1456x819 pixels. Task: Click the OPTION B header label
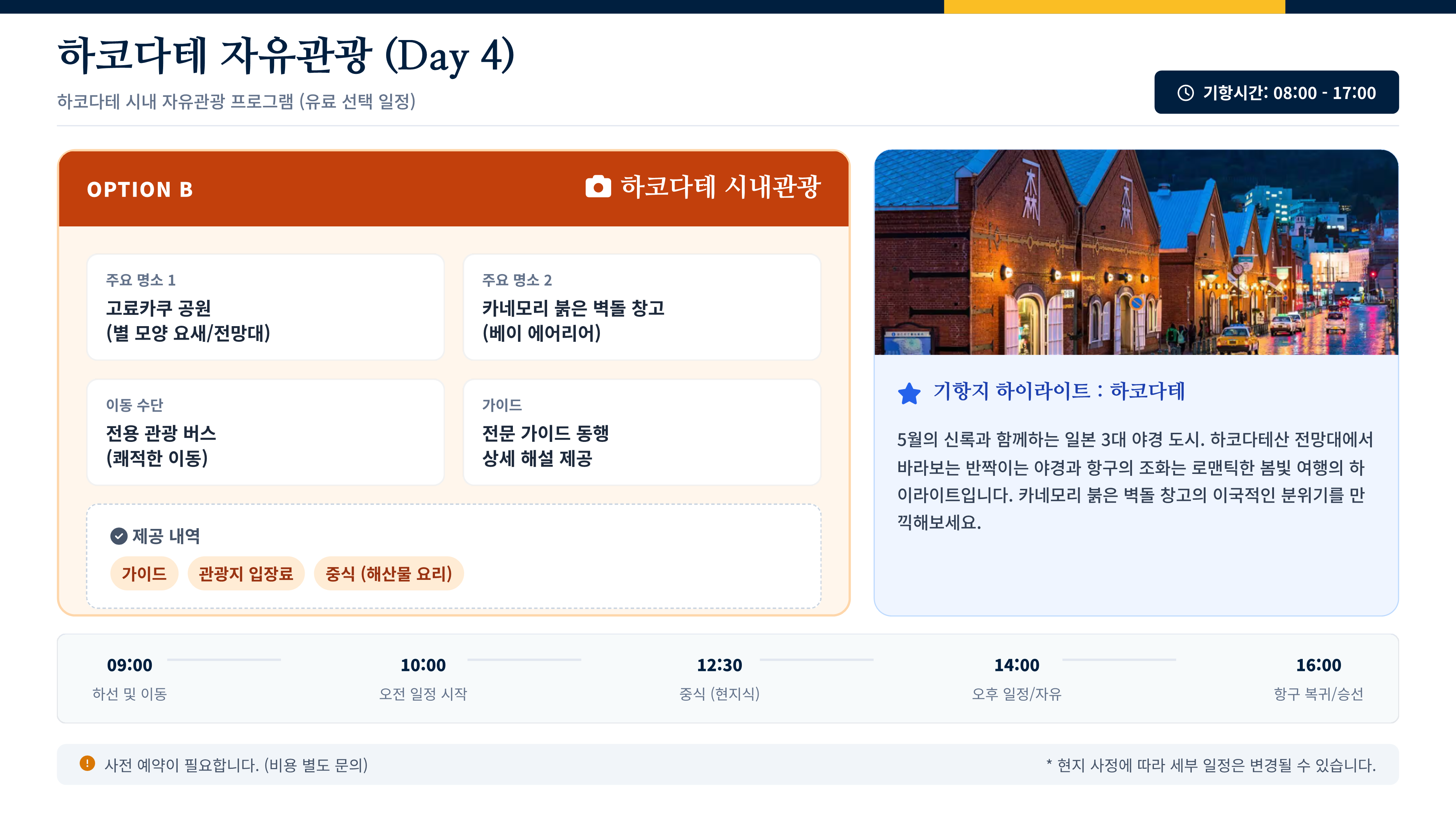tap(140, 190)
